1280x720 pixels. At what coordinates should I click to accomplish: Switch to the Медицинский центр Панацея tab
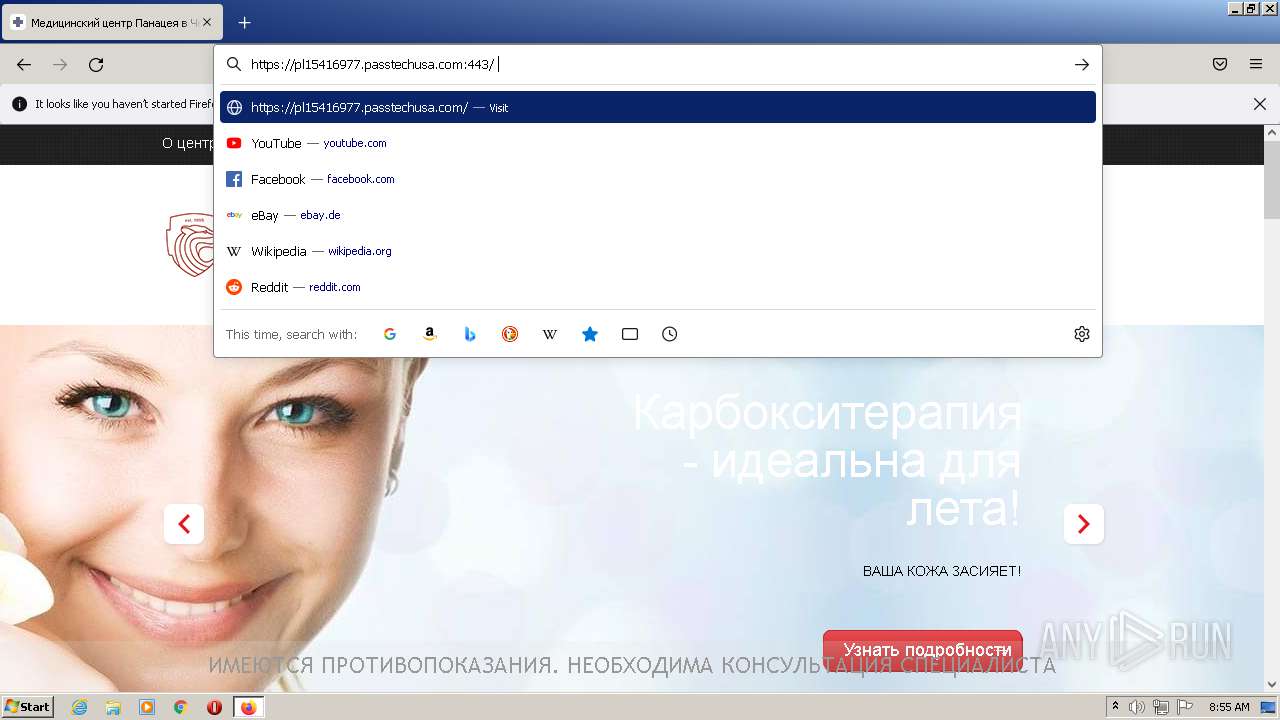(111, 22)
